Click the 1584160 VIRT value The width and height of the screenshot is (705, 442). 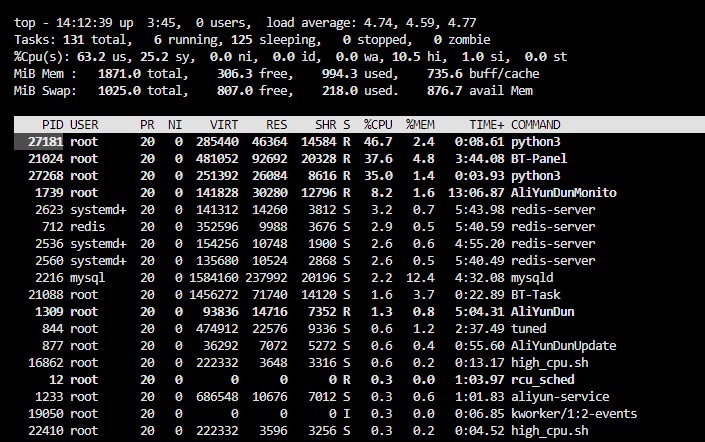(214, 278)
